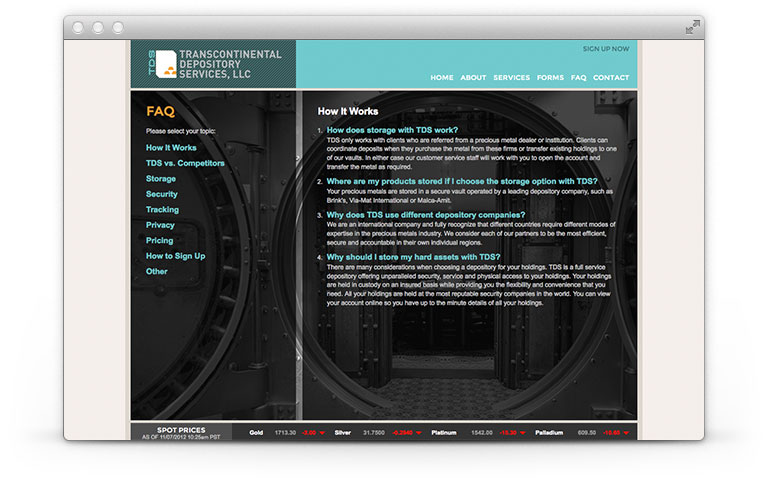This screenshot has width=768, height=480.
Task: Open the HOME menu item
Action: tap(442, 77)
